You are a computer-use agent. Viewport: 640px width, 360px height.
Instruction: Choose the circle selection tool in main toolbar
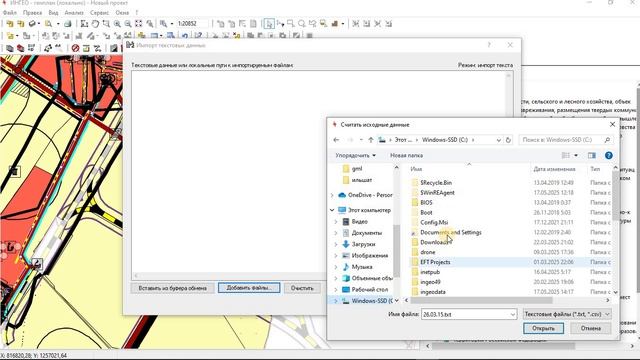pyautogui.click(x=302, y=24)
